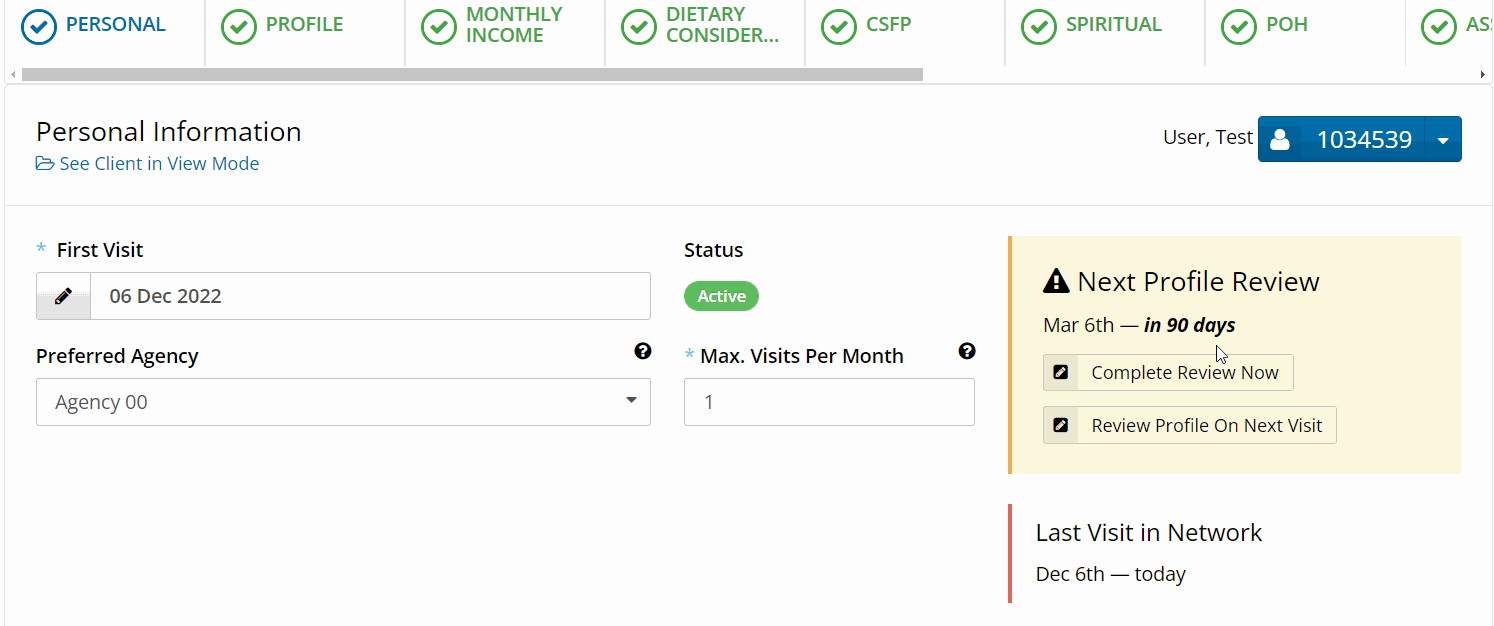Click the blue checkmark on the PERSONAL tab
This screenshot has height=626, width=1494.
tap(38, 27)
